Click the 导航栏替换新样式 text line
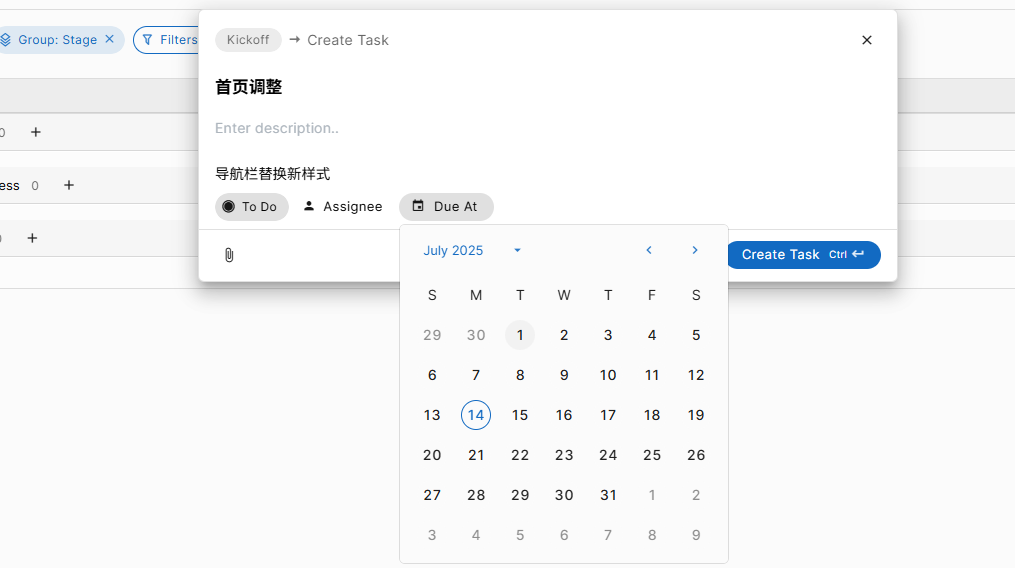 tap(273, 174)
